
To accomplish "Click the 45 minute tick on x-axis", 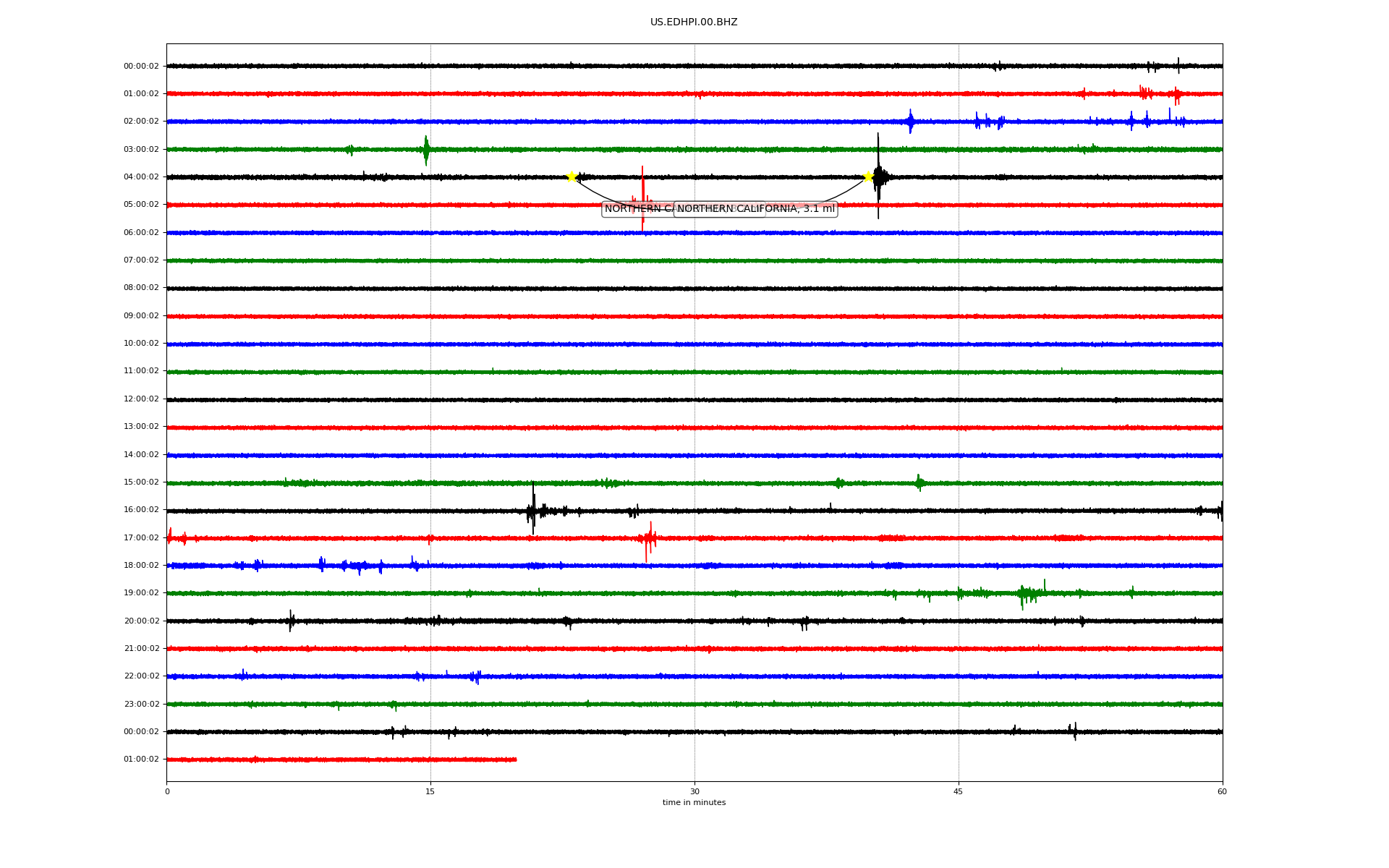I will (x=959, y=791).
